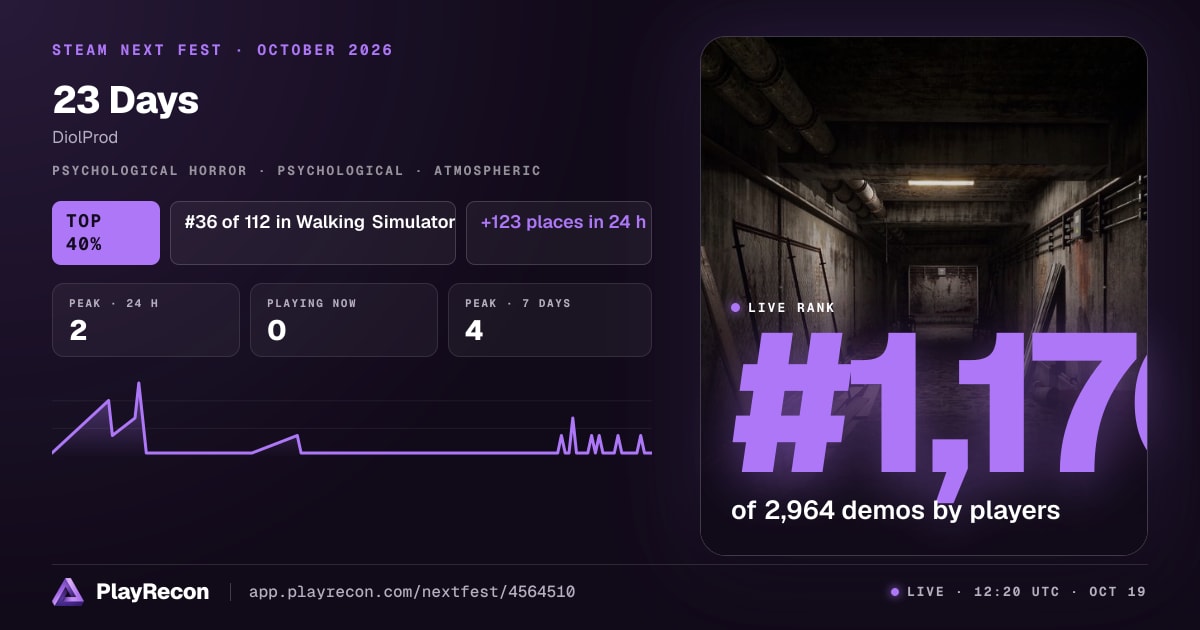The height and width of the screenshot is (630, 1200).
Task: Click the #36 of 112 in Walking Simulator chip
Action: pos(313,233)
